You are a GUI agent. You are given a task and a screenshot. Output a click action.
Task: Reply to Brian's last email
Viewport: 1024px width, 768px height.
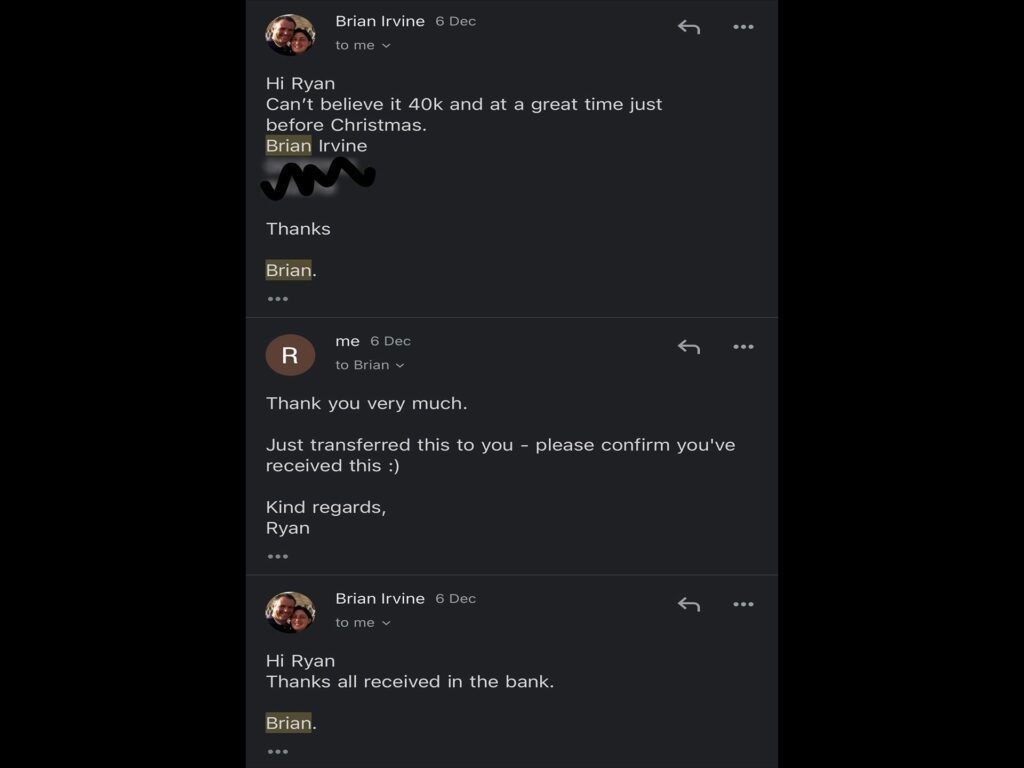688,604
